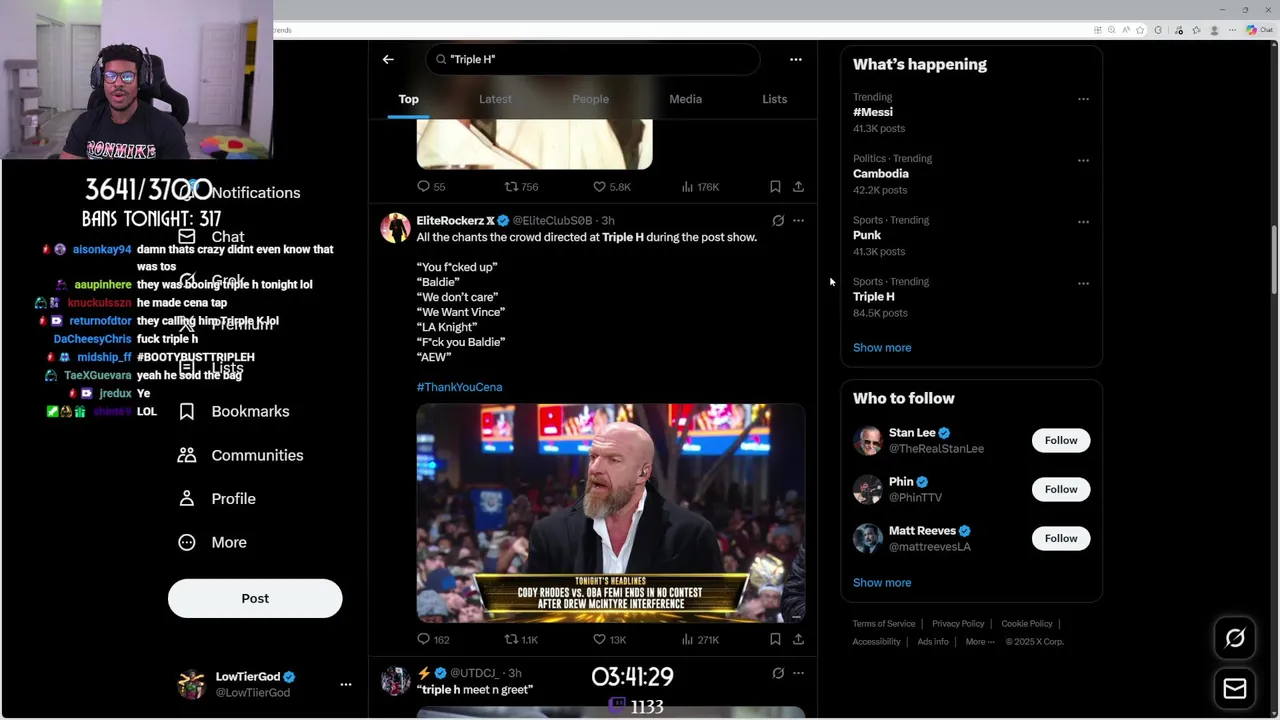The height and width of the screenshot is (720, 1280).
Task: Expand the footer More link
Action: 980,642
